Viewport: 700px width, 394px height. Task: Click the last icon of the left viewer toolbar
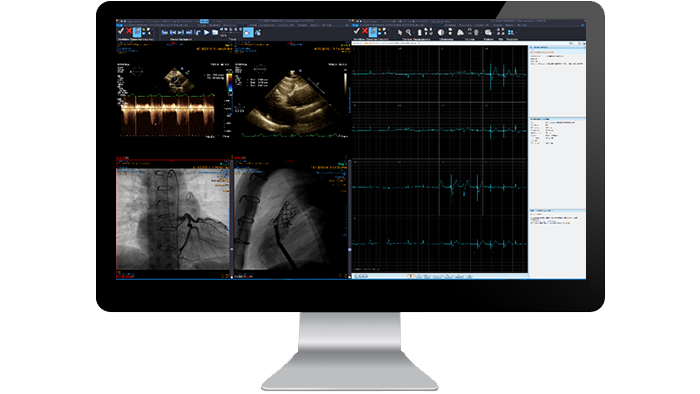click(x=258, y=33)
